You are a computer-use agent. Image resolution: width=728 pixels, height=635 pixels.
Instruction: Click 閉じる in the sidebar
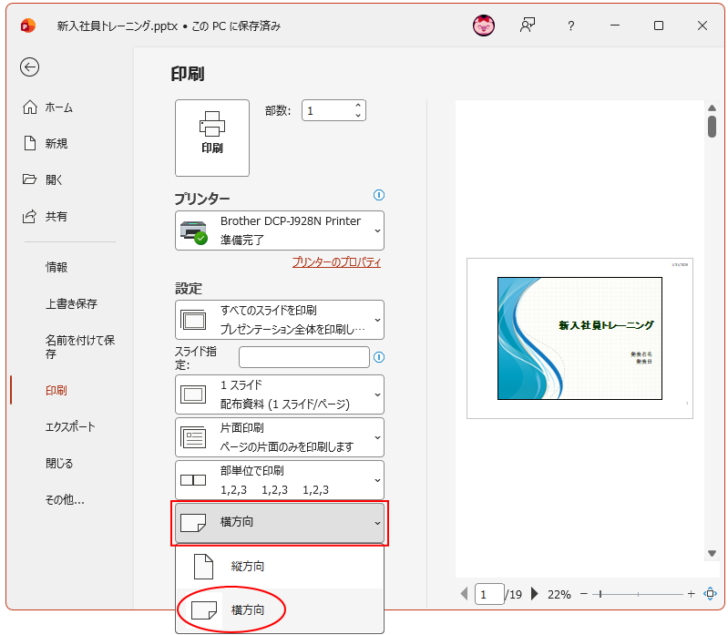coord(59,463)
